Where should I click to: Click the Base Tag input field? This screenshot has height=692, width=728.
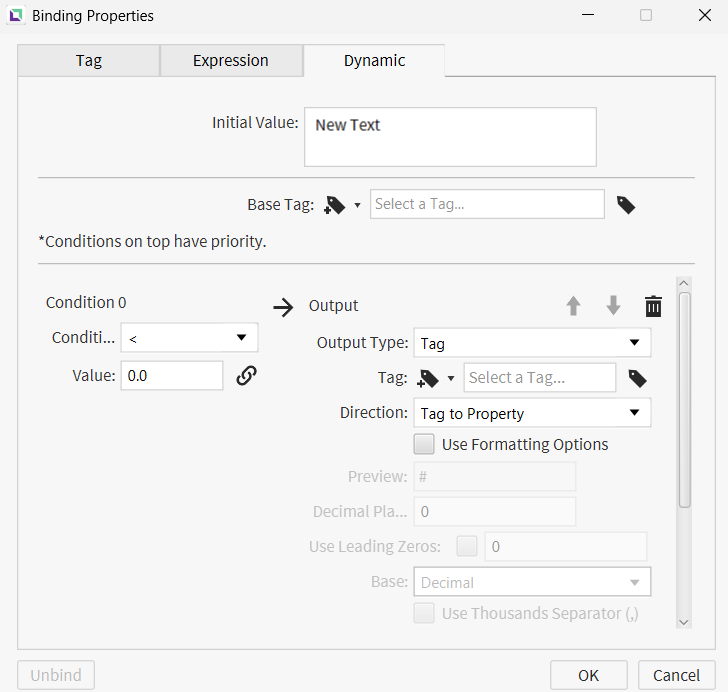coord(487,204)
